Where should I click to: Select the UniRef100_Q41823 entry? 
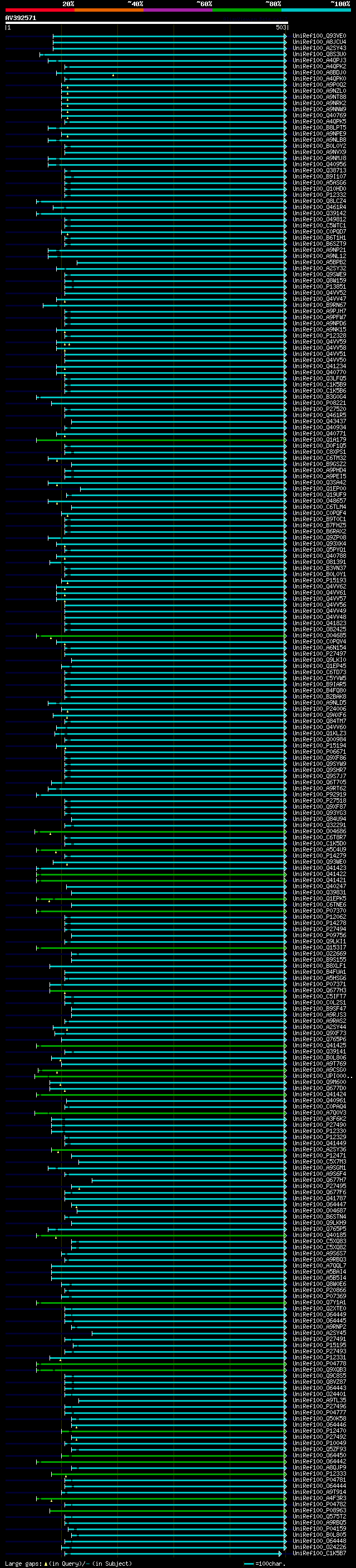point(319,624)
